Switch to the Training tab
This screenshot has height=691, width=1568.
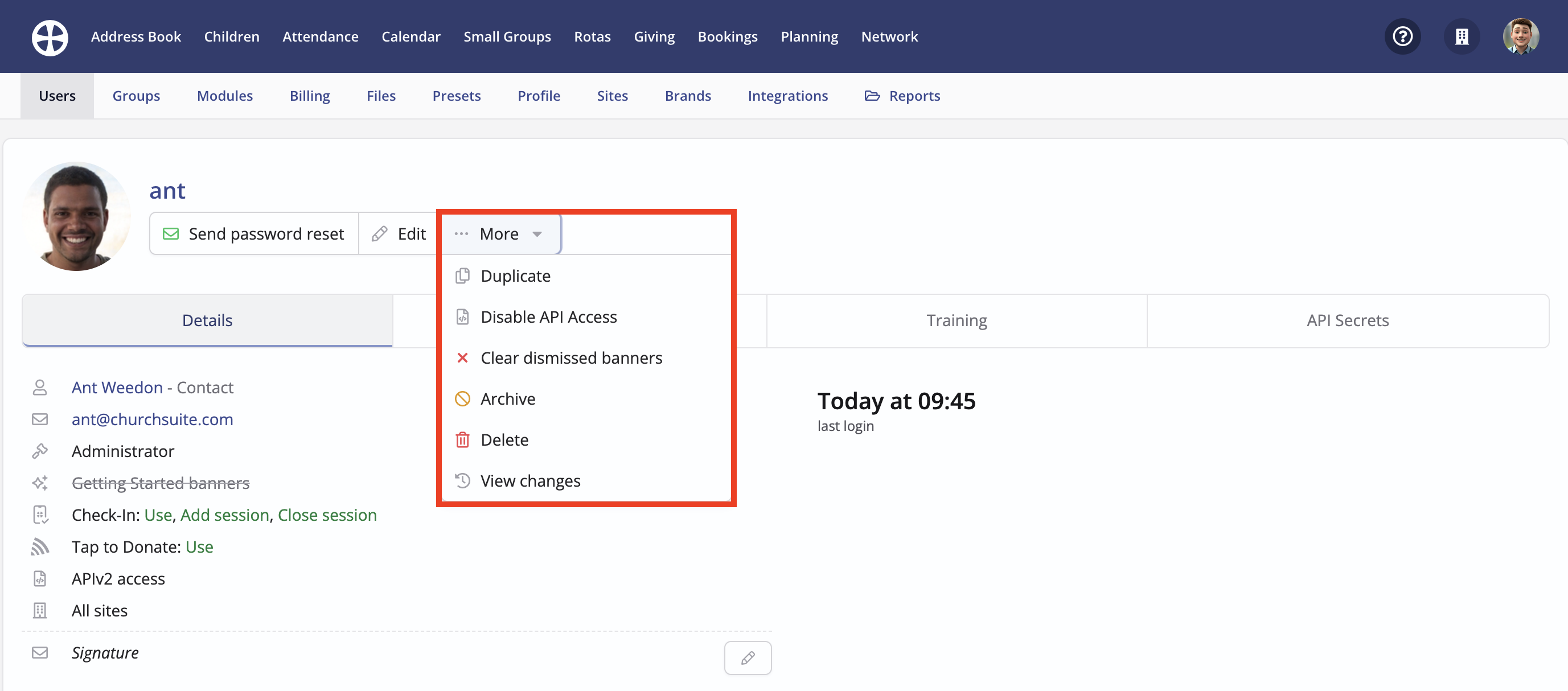point(957,320)
